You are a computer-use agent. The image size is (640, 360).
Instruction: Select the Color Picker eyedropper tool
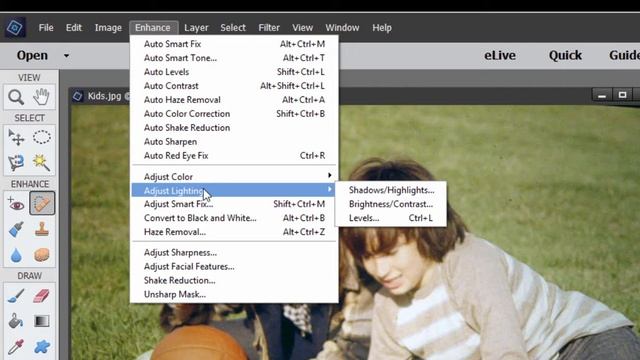16,347
